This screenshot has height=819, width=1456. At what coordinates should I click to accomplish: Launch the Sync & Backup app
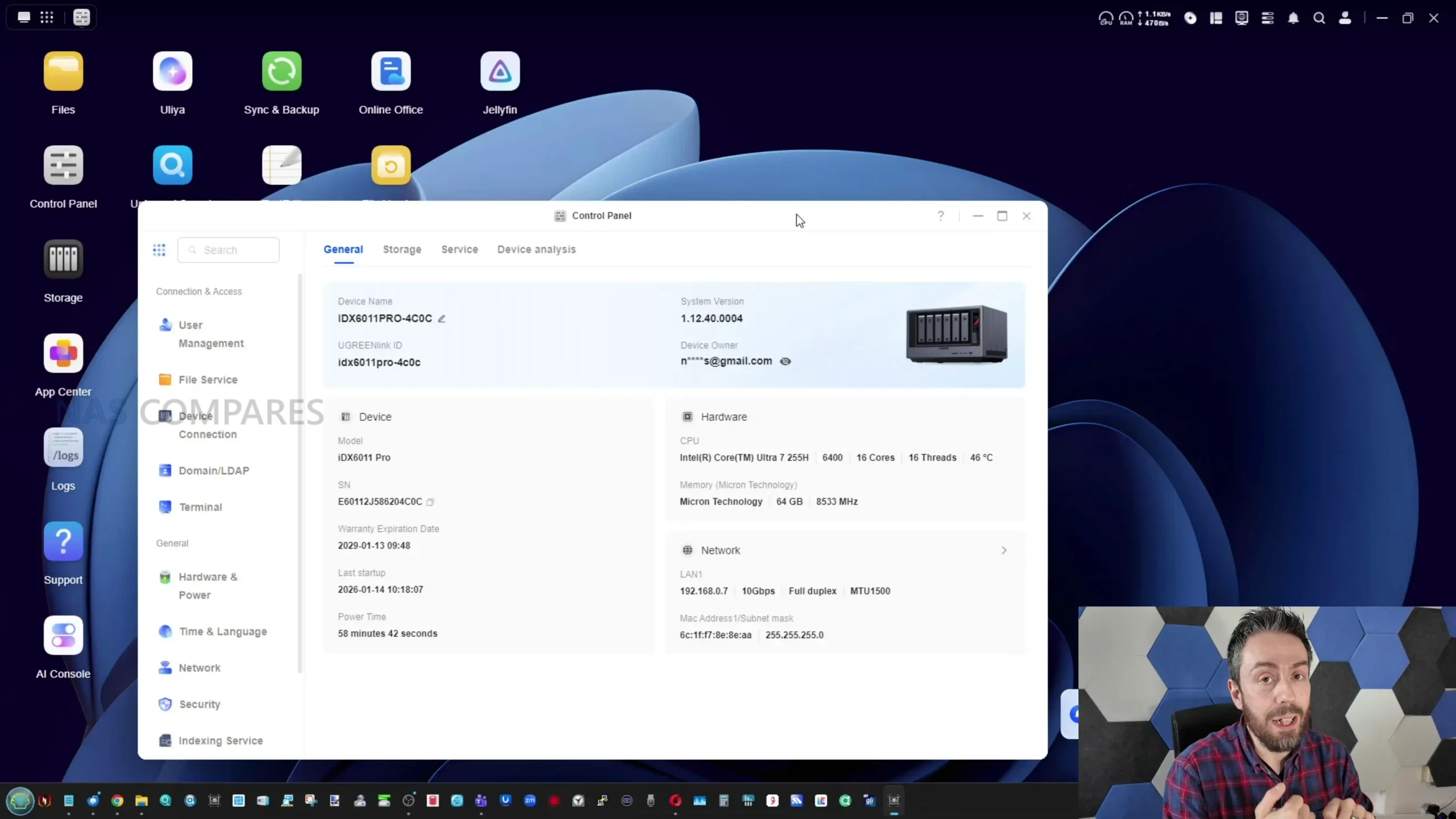tap(282, 72)
